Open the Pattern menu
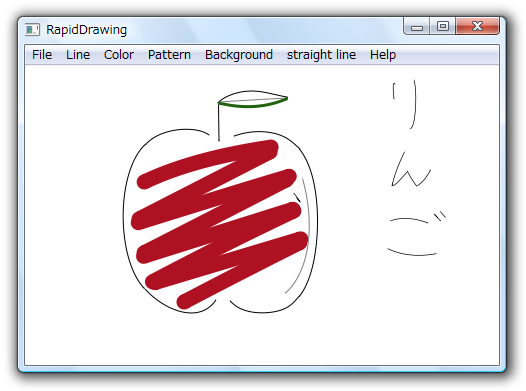The image size is (526, 391). point(169,55)
